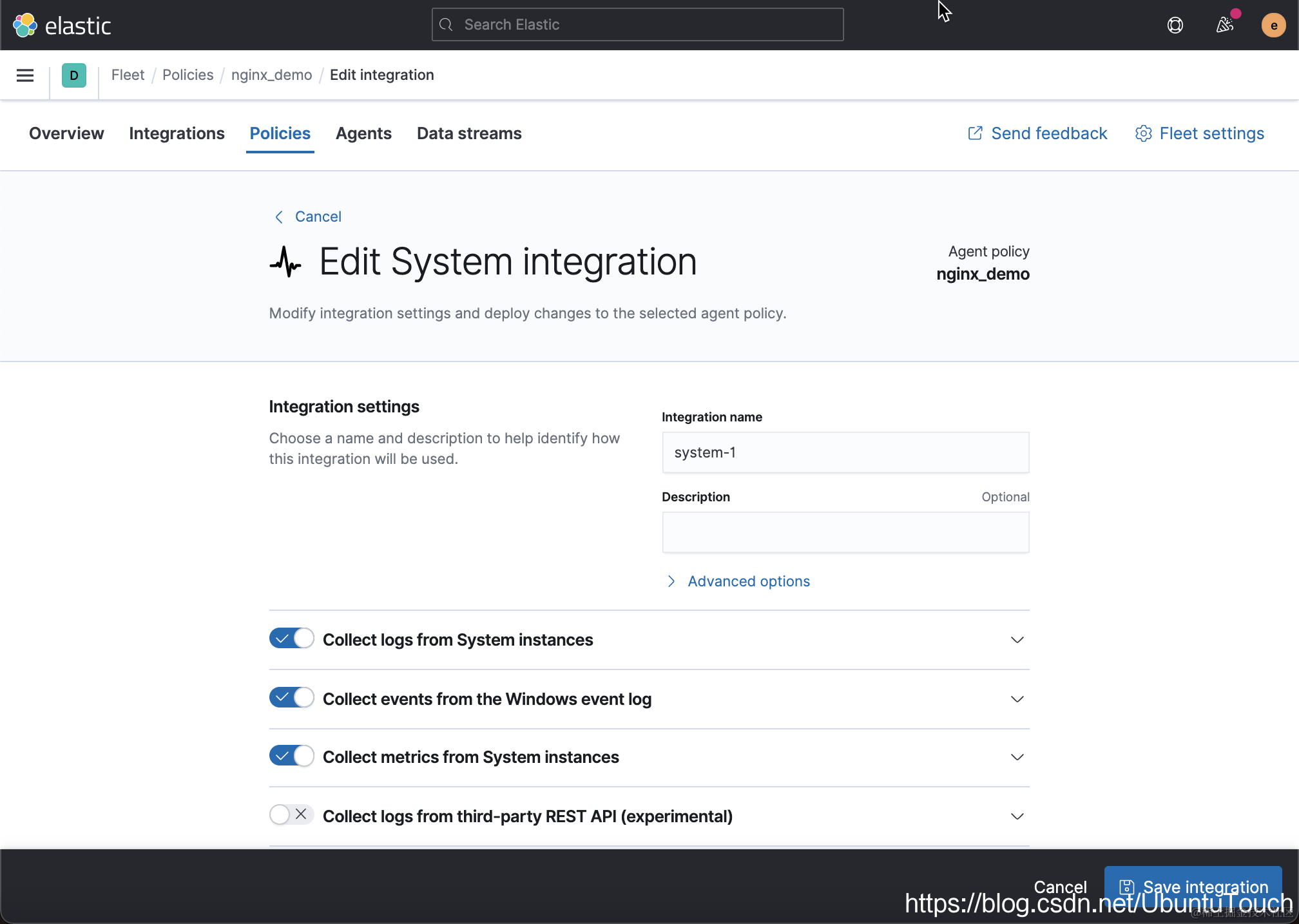The height and width of the screenshot is (924, 1299).
Task: Click the Send feedback external link icon
Action: coord(975,133)
